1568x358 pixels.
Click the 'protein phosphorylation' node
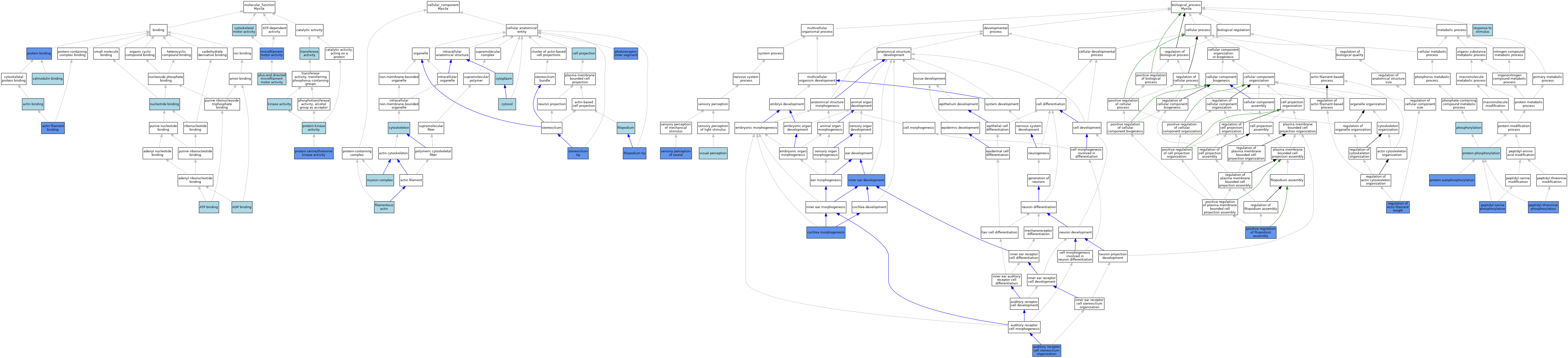(1480, 153)
